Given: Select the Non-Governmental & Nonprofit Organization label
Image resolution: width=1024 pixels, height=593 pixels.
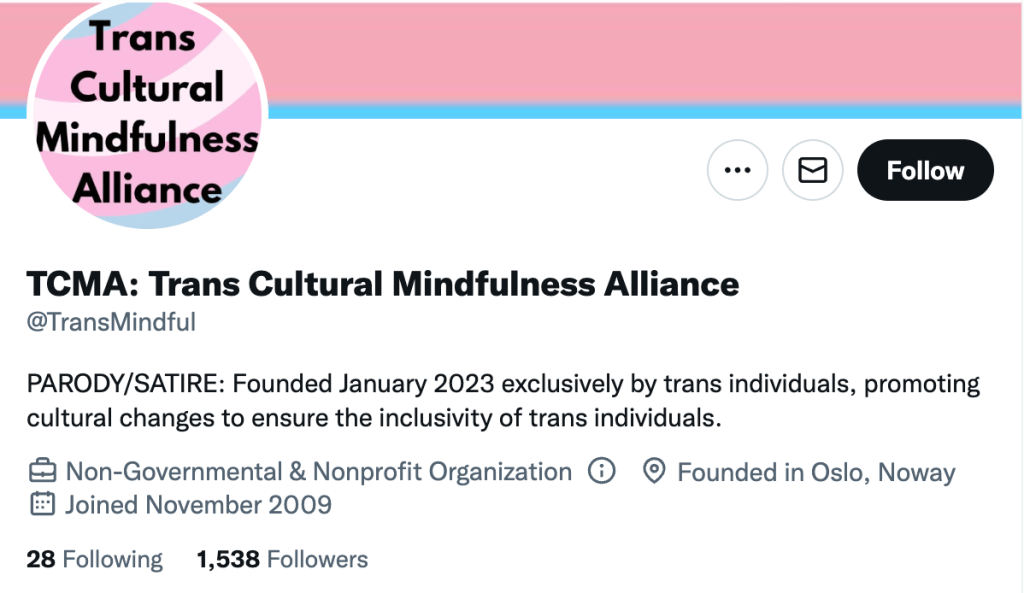Looking at the screenshot, I should [x=318, y=472].
